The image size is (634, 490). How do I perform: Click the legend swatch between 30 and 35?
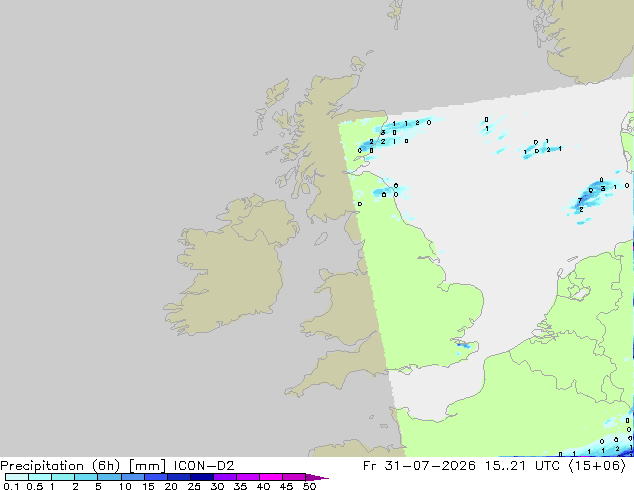(225, 477)
